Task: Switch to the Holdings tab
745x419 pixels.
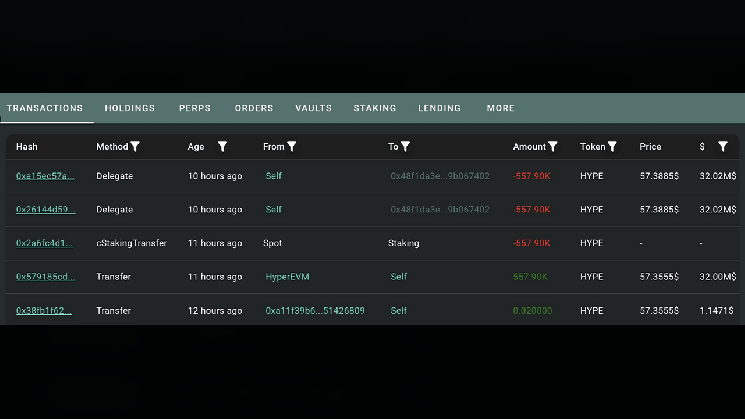Action: pyautogui.click(x=130, y=108)
